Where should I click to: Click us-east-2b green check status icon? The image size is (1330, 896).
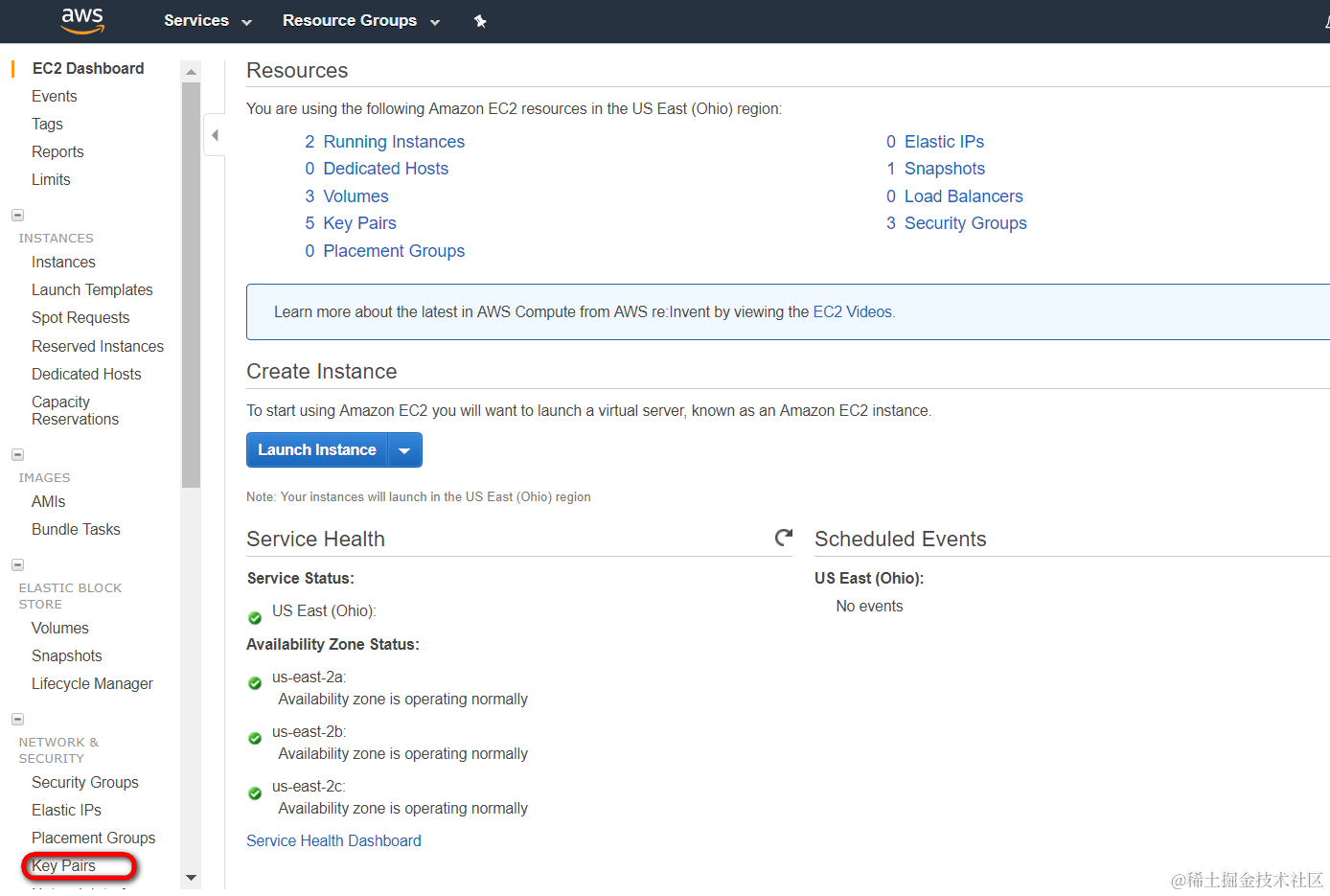point(255,738)
